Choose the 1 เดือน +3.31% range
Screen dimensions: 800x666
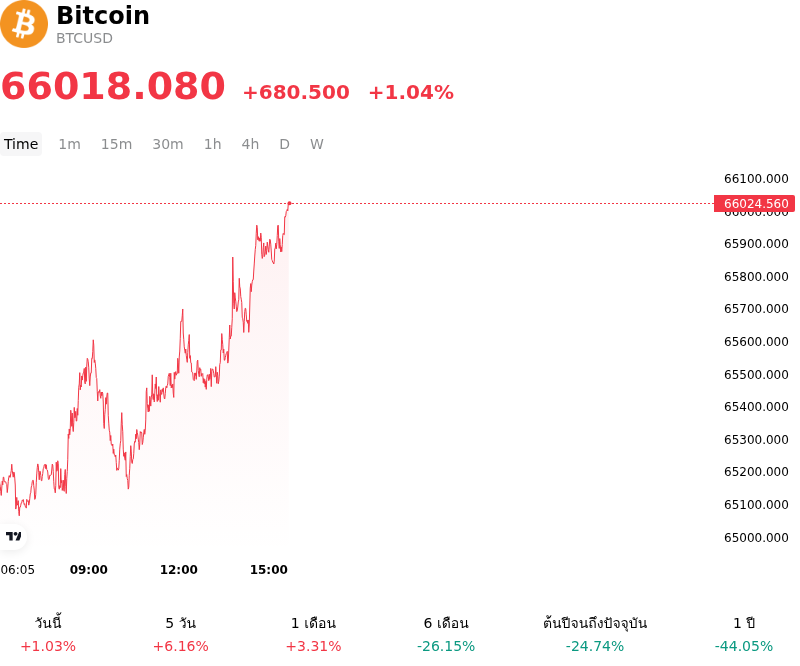313,634
